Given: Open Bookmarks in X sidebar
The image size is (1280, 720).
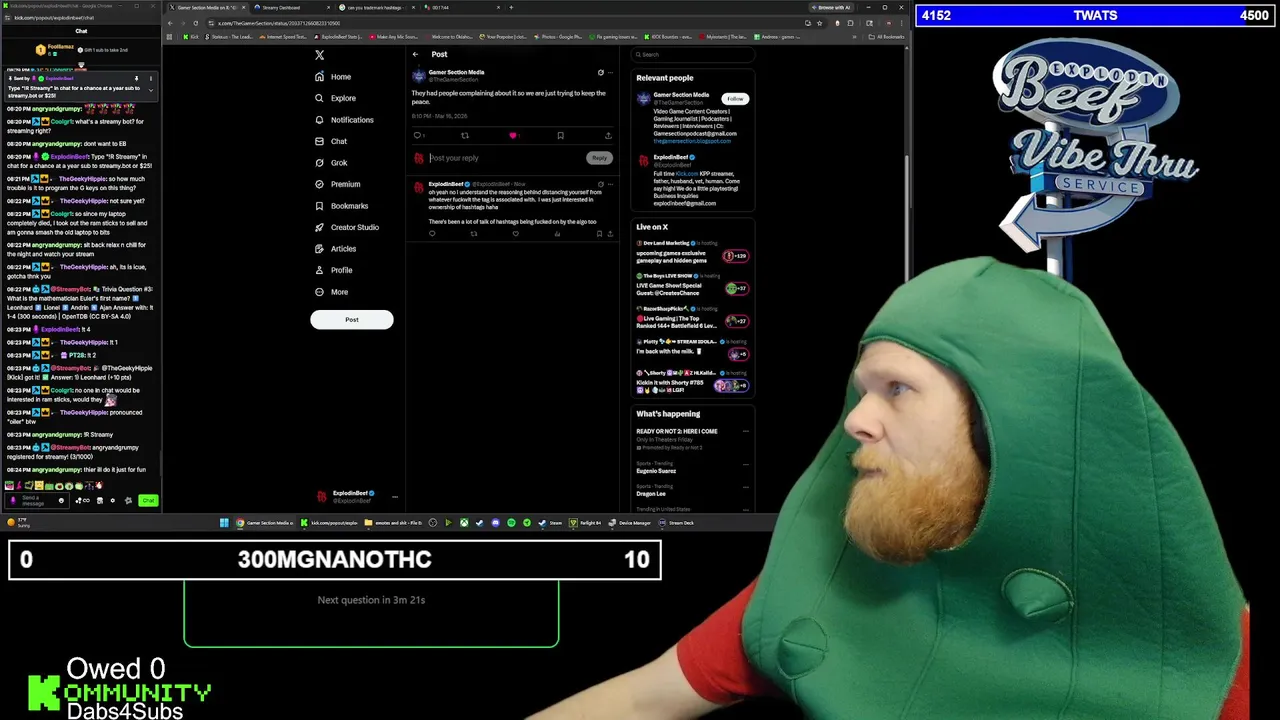Looking at the screenshot, I should pos(341,206).
